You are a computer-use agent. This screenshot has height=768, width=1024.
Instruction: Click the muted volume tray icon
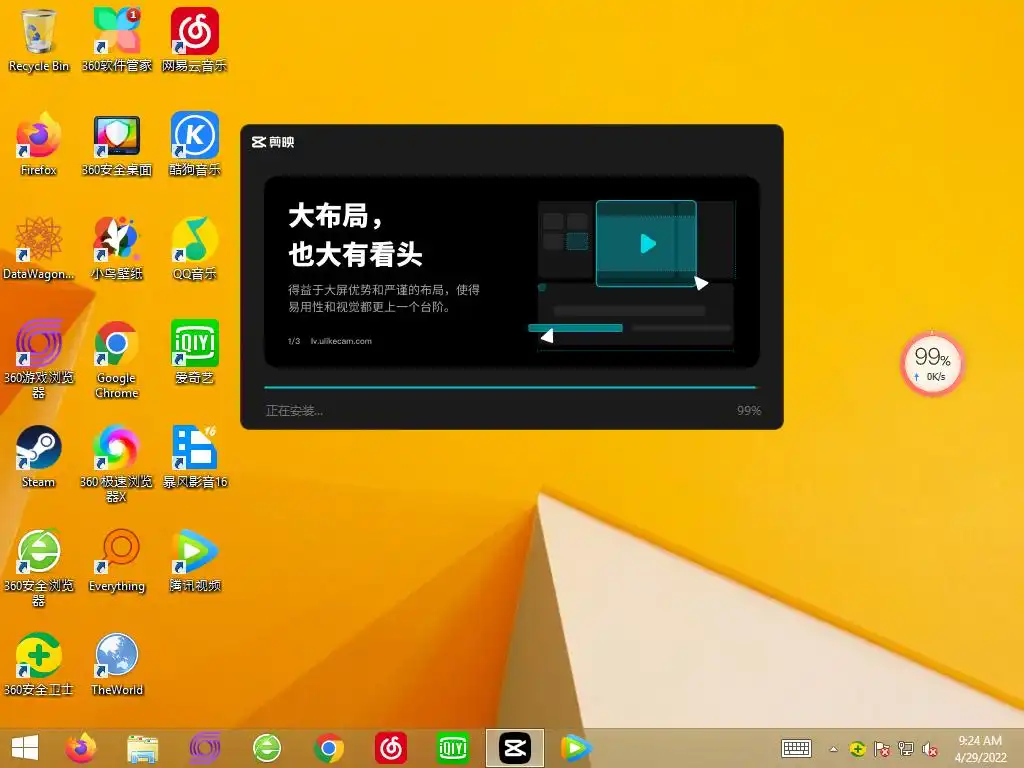pyautogui.click(x=929, y=749)
